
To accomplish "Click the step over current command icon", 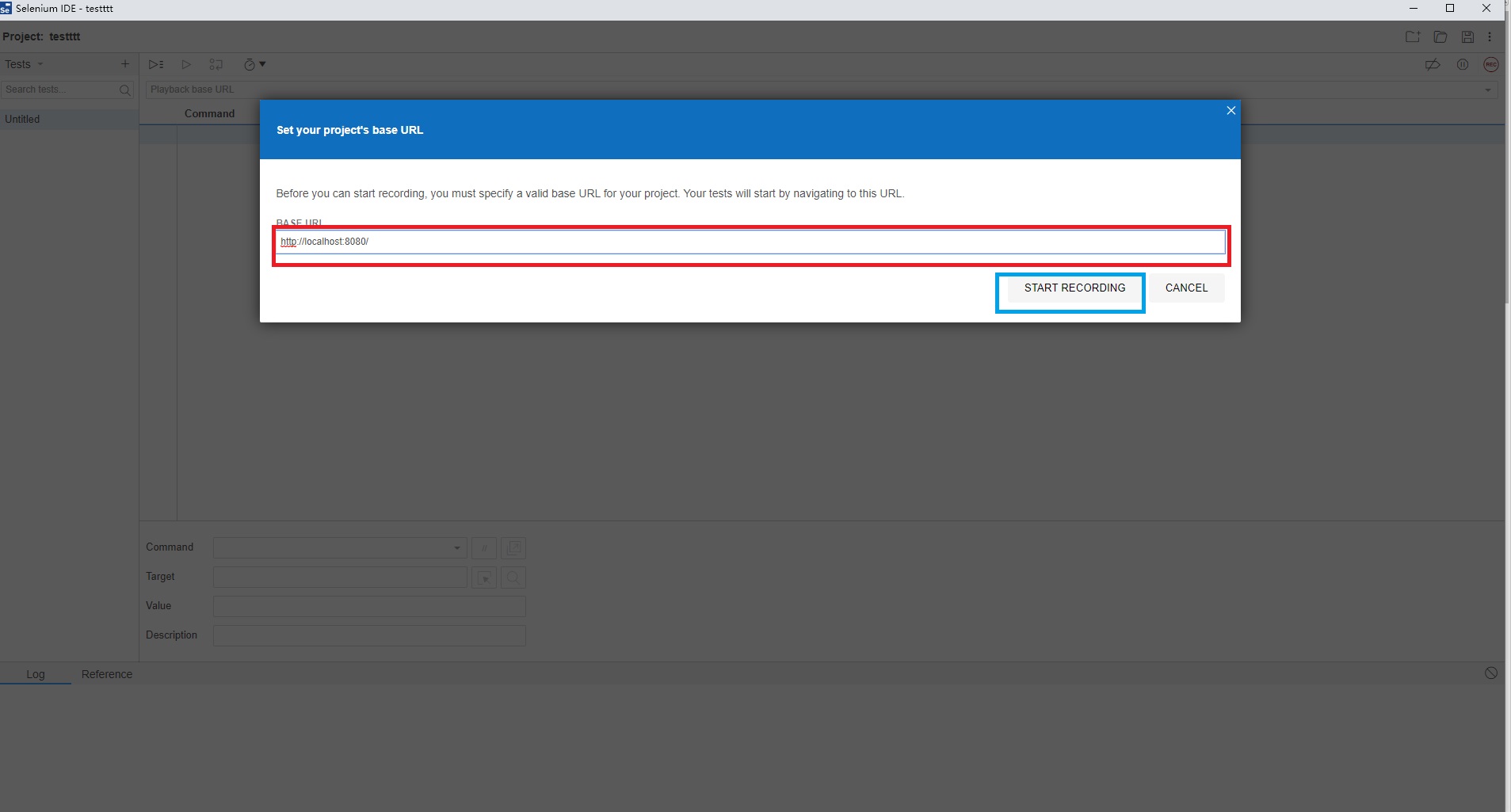I will (x=216, y=65).
